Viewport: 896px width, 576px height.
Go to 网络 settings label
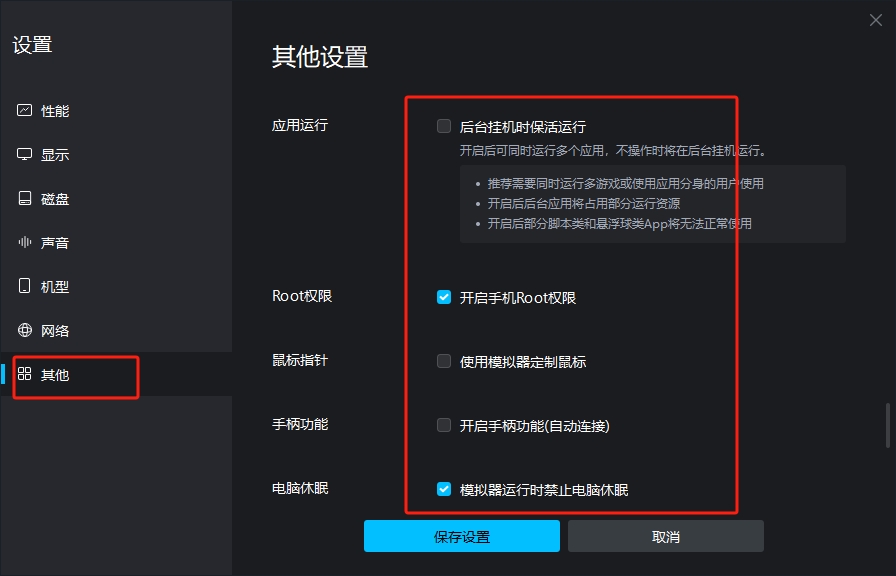click(55, 331)
